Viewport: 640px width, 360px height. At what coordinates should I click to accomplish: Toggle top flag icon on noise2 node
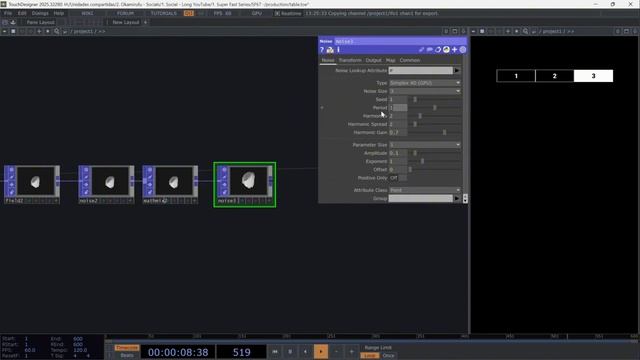86,169
